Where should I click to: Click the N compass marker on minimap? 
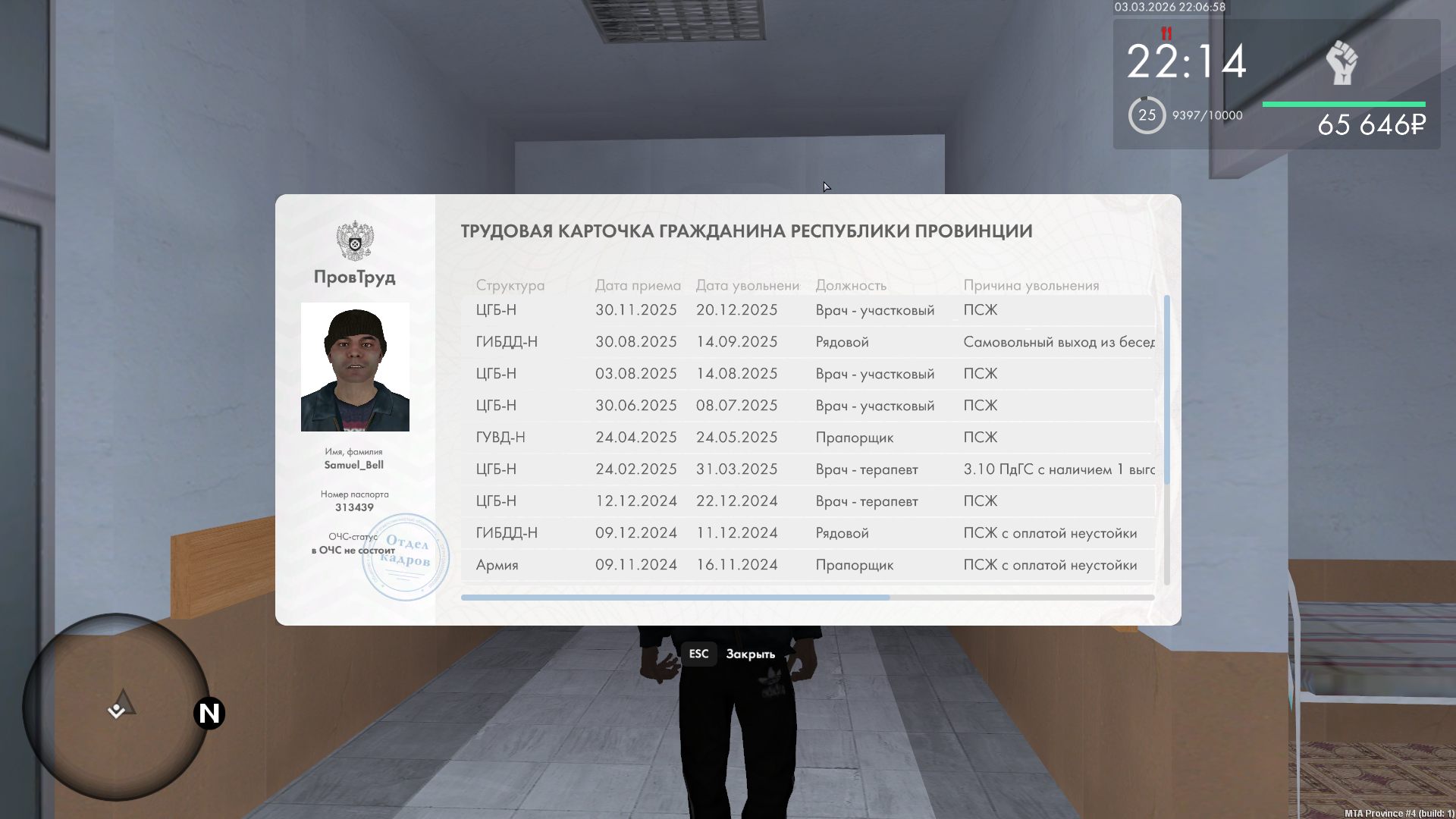pos(209,713)
